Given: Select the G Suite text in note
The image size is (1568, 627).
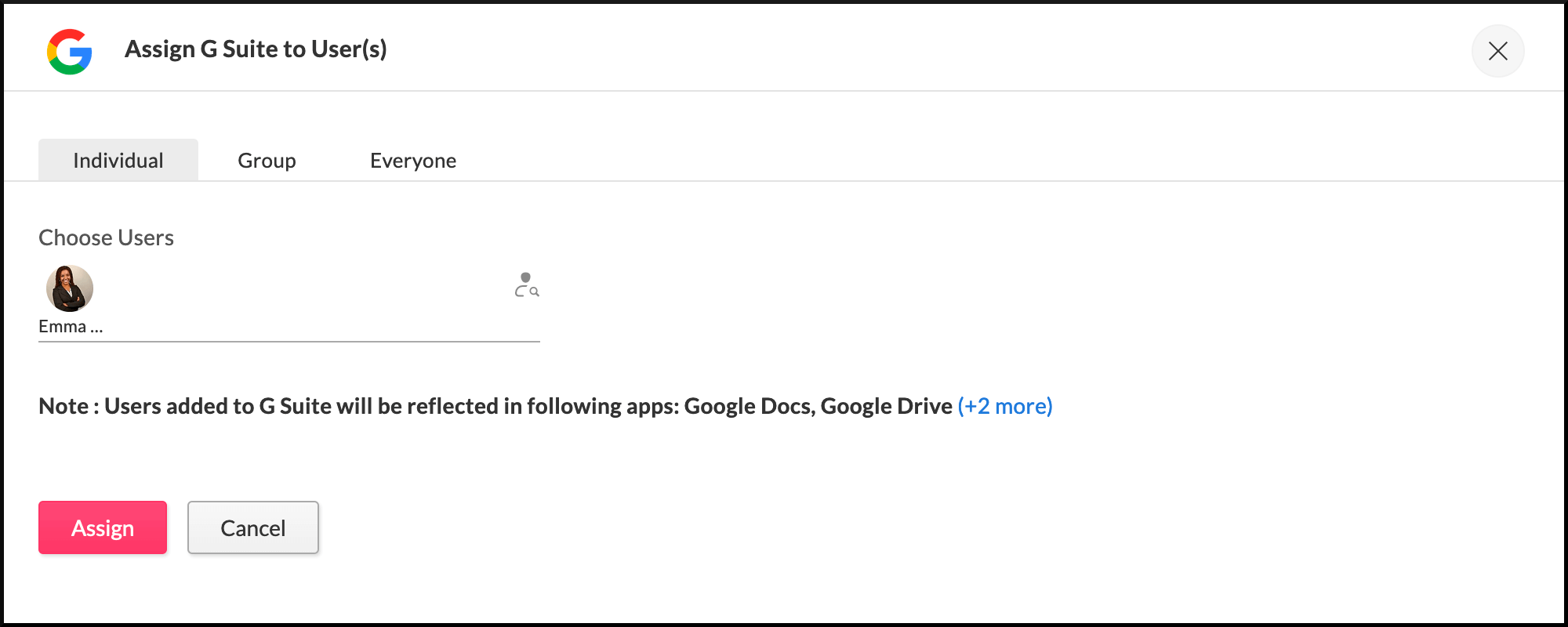Looking at the screenshot, I should pos(295,406).
